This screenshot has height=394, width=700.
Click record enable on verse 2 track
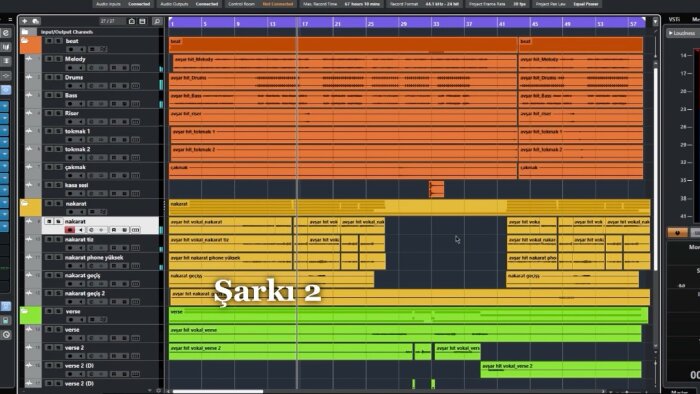[x=71, y=356]
